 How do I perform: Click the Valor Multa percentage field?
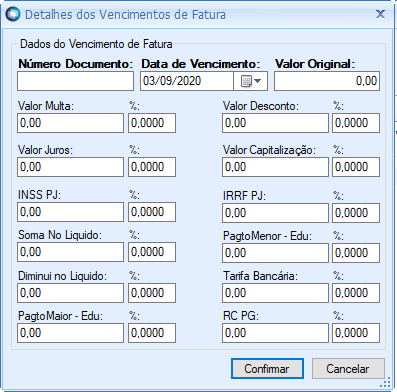(x=152, y=123)
